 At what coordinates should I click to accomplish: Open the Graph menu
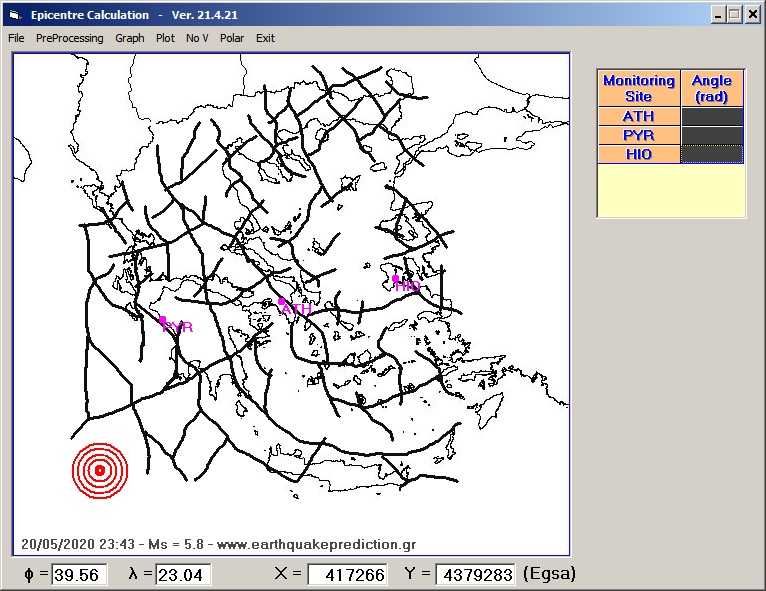click(x=129, y=38)
